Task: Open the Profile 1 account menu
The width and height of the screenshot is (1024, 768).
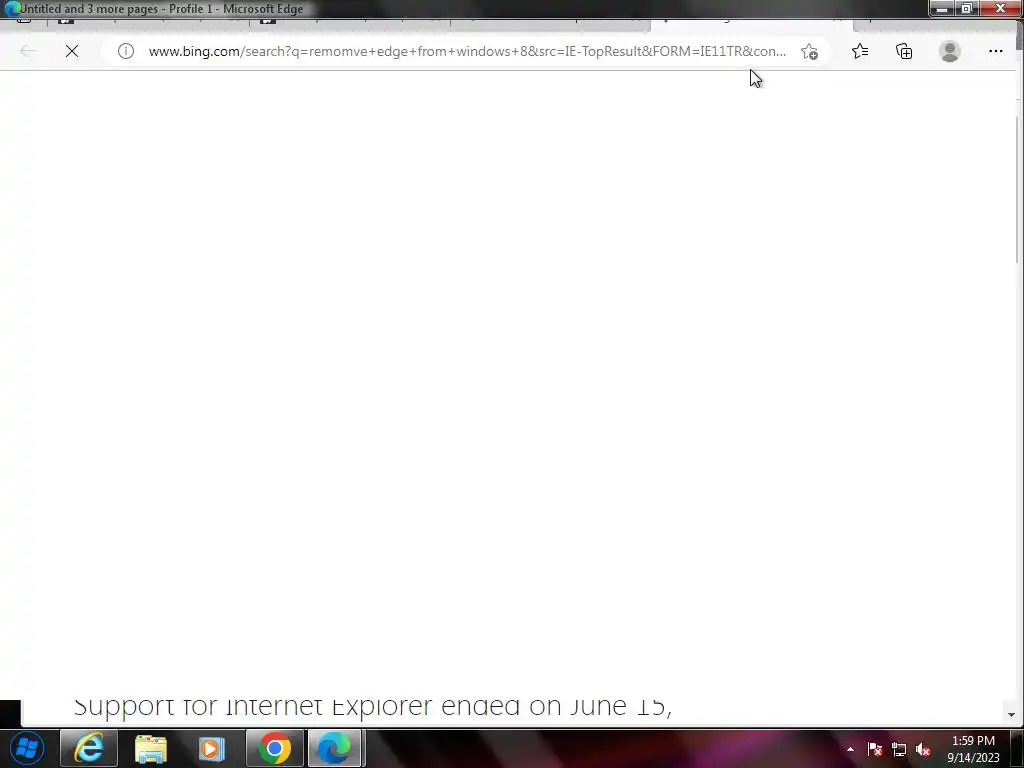Action: pyautogui.click(x=950, y=51)
